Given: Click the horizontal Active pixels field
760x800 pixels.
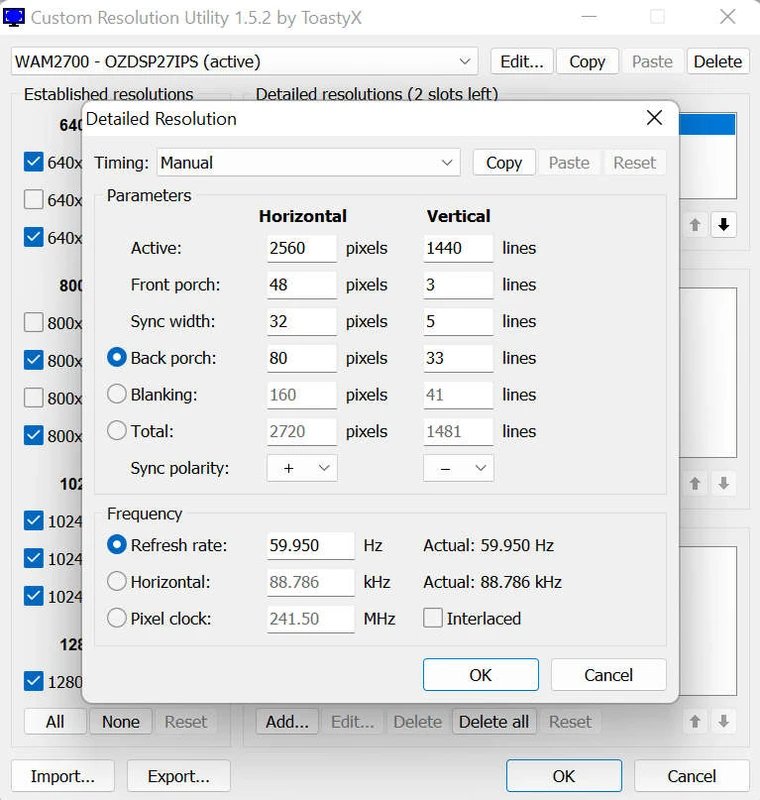Looking at the screenshot, I should coord(301,248).
